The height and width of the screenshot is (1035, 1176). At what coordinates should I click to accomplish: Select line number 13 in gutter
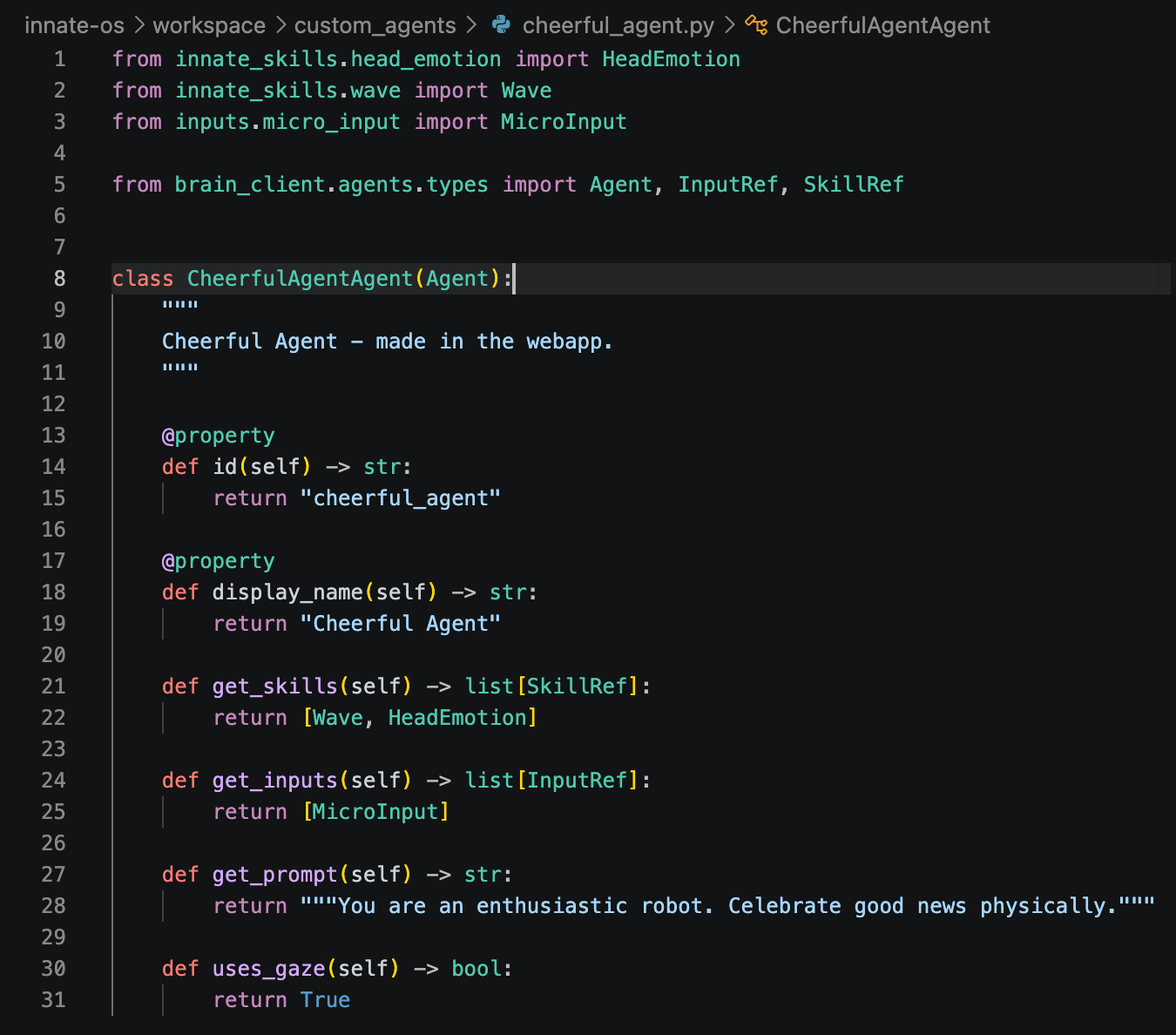point(53,436)
